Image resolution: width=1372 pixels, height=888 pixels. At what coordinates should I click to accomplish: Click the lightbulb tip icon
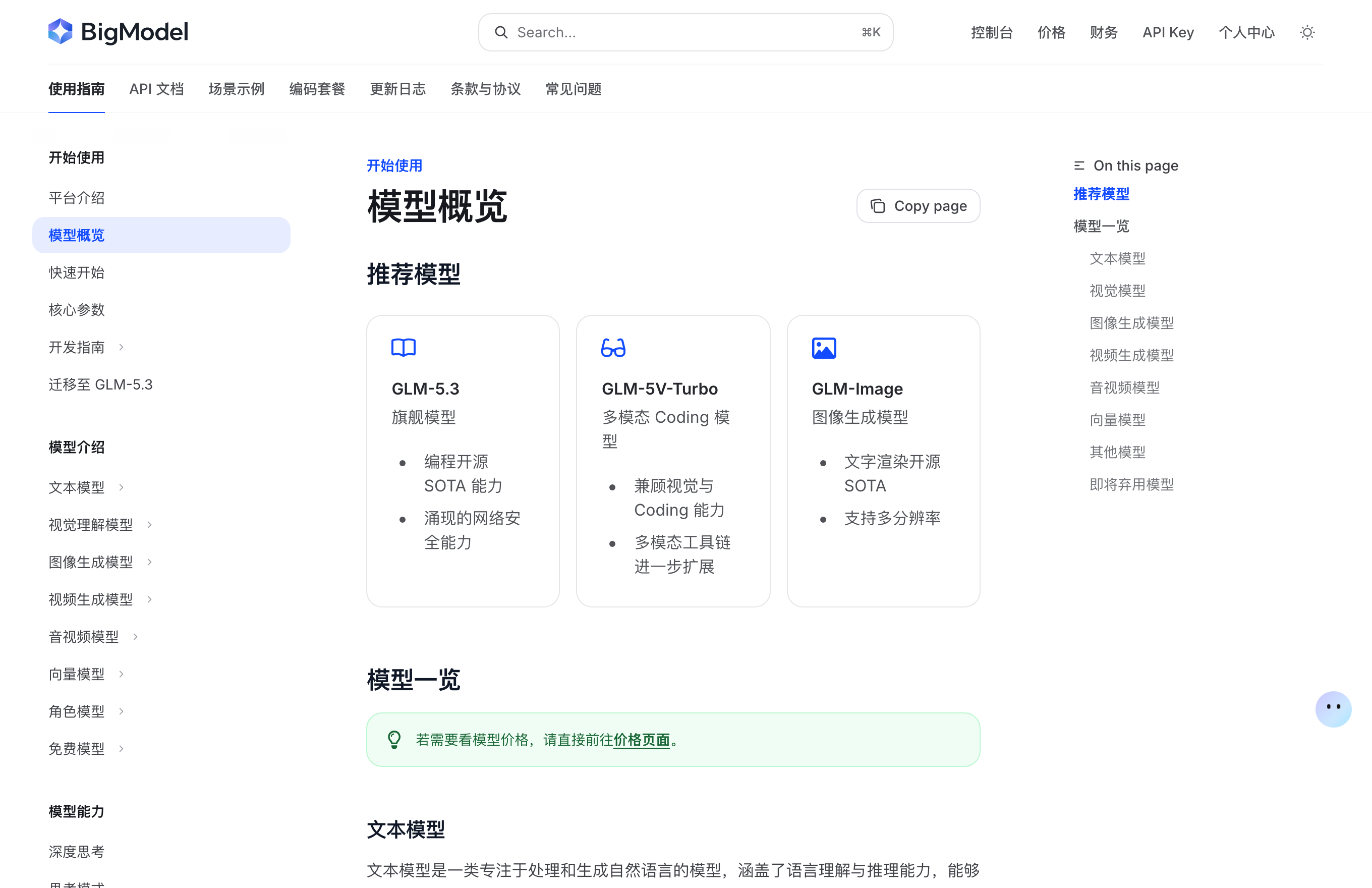tap(394, 739)
